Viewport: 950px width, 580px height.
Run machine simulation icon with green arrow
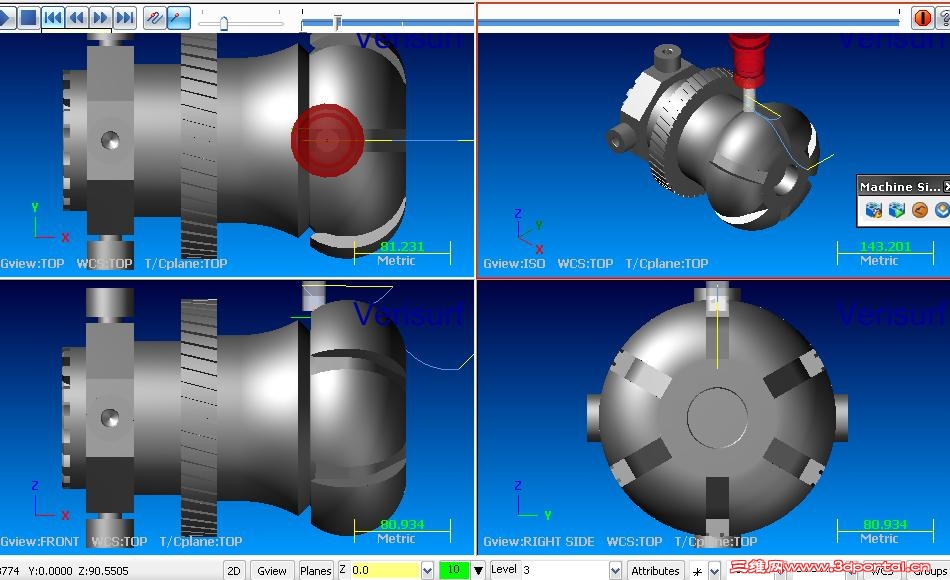[897, 210]
